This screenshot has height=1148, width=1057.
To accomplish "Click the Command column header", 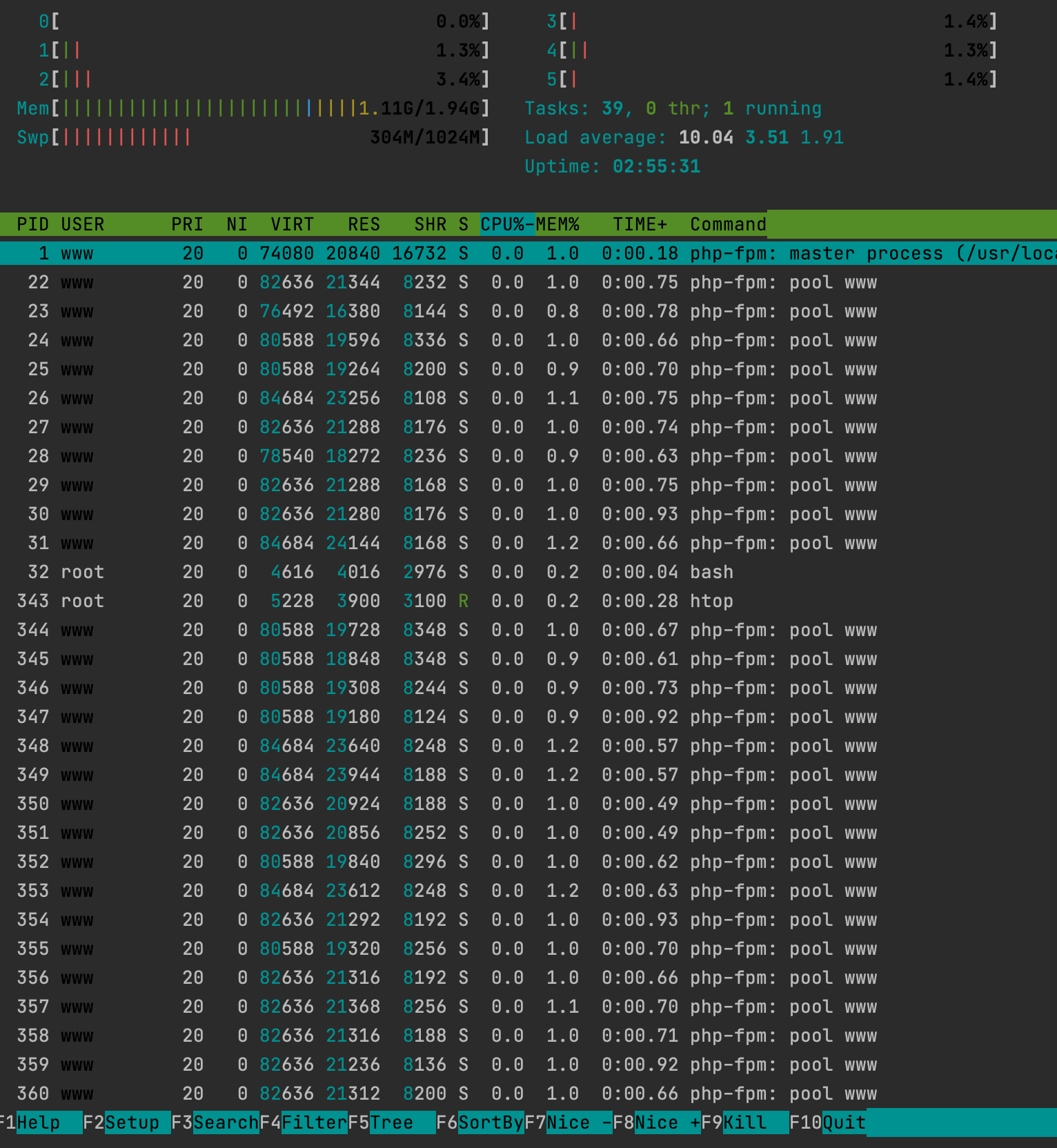I will tap(728, 224).
